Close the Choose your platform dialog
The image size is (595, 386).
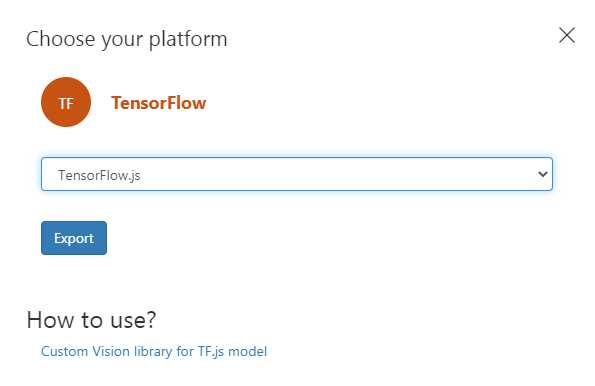567,35
